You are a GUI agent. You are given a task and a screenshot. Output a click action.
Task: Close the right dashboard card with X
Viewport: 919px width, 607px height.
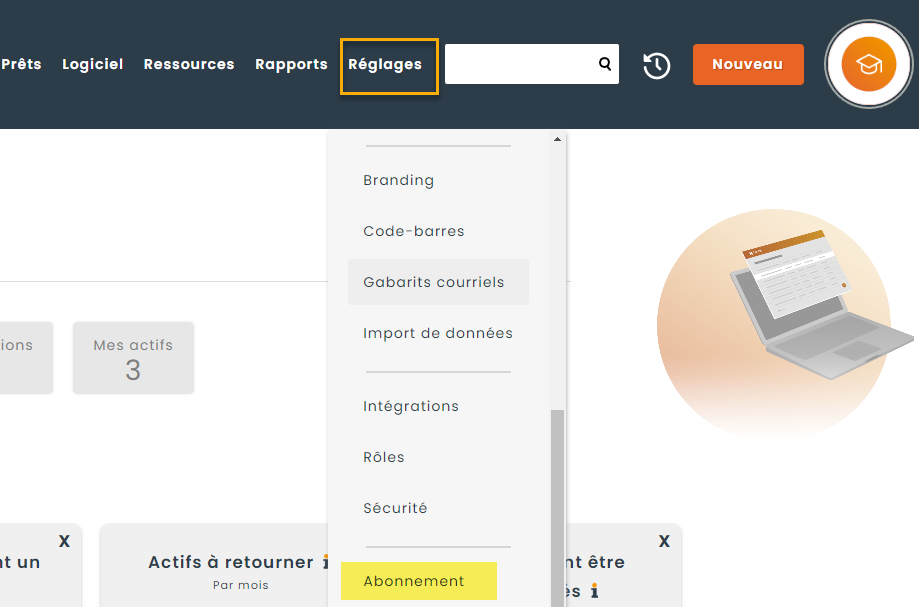coord(664,541)
